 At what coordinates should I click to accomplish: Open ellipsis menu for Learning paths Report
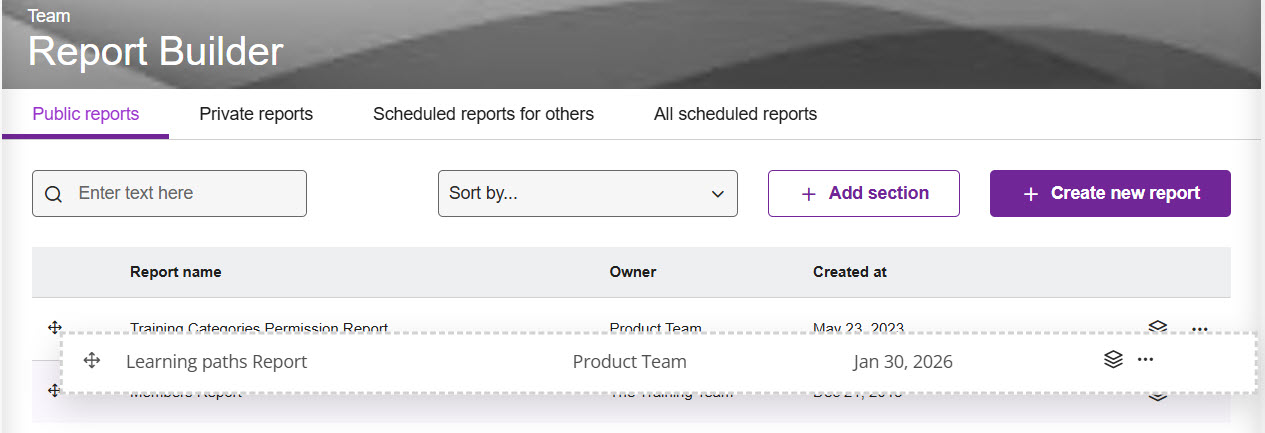click(1146, 360)
